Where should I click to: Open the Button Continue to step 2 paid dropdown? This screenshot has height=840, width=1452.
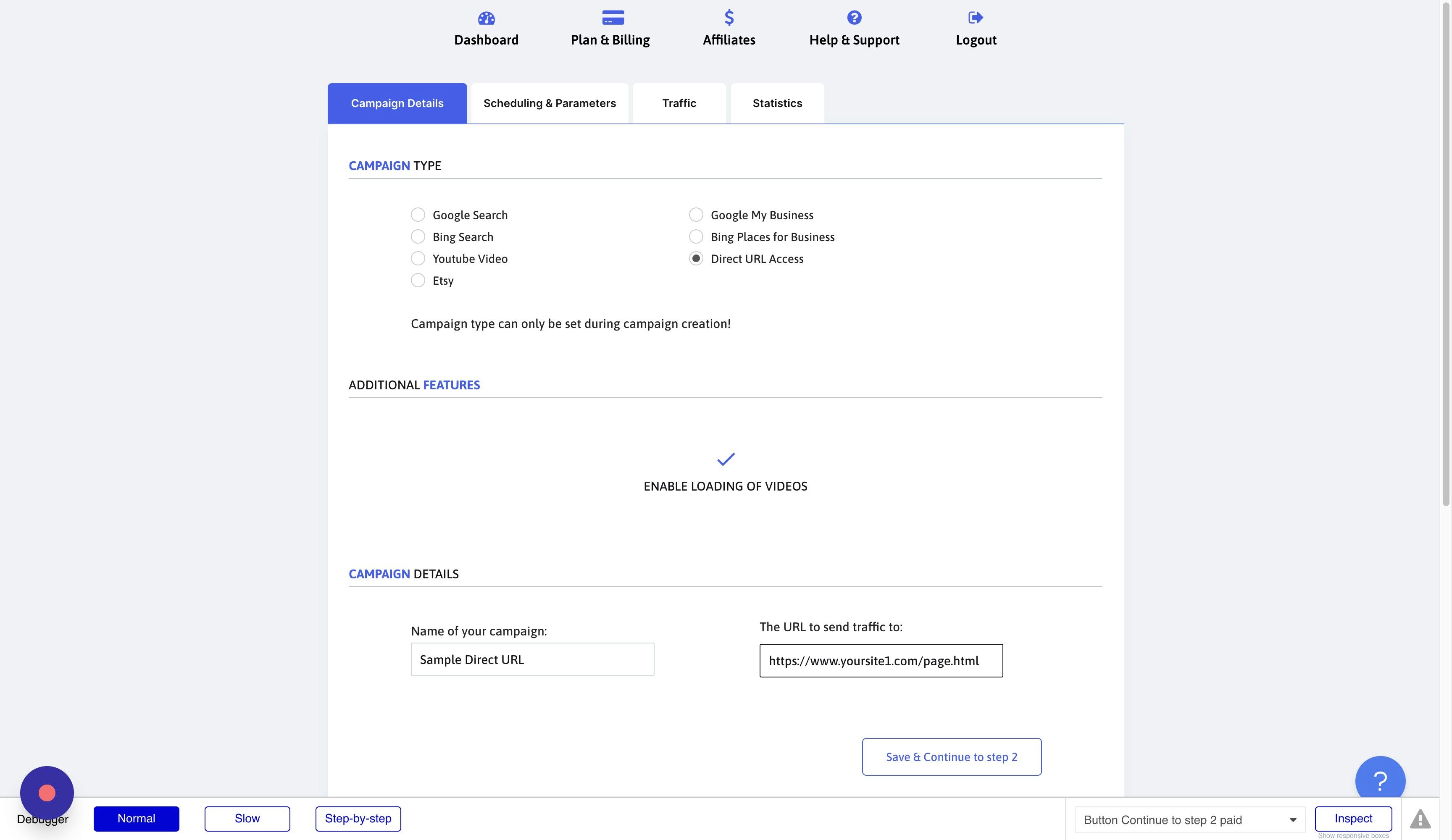point(1190,820)
